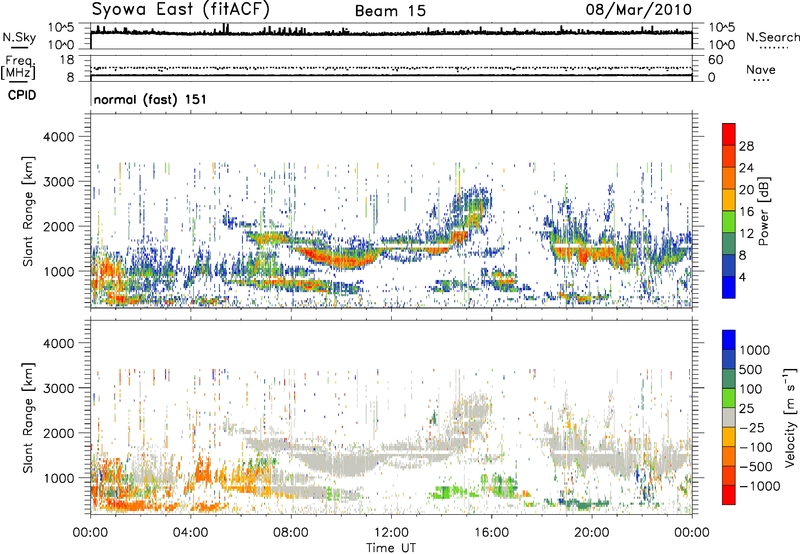
Task: Click the 'N.Search' legend label
Action: [772, 37]
